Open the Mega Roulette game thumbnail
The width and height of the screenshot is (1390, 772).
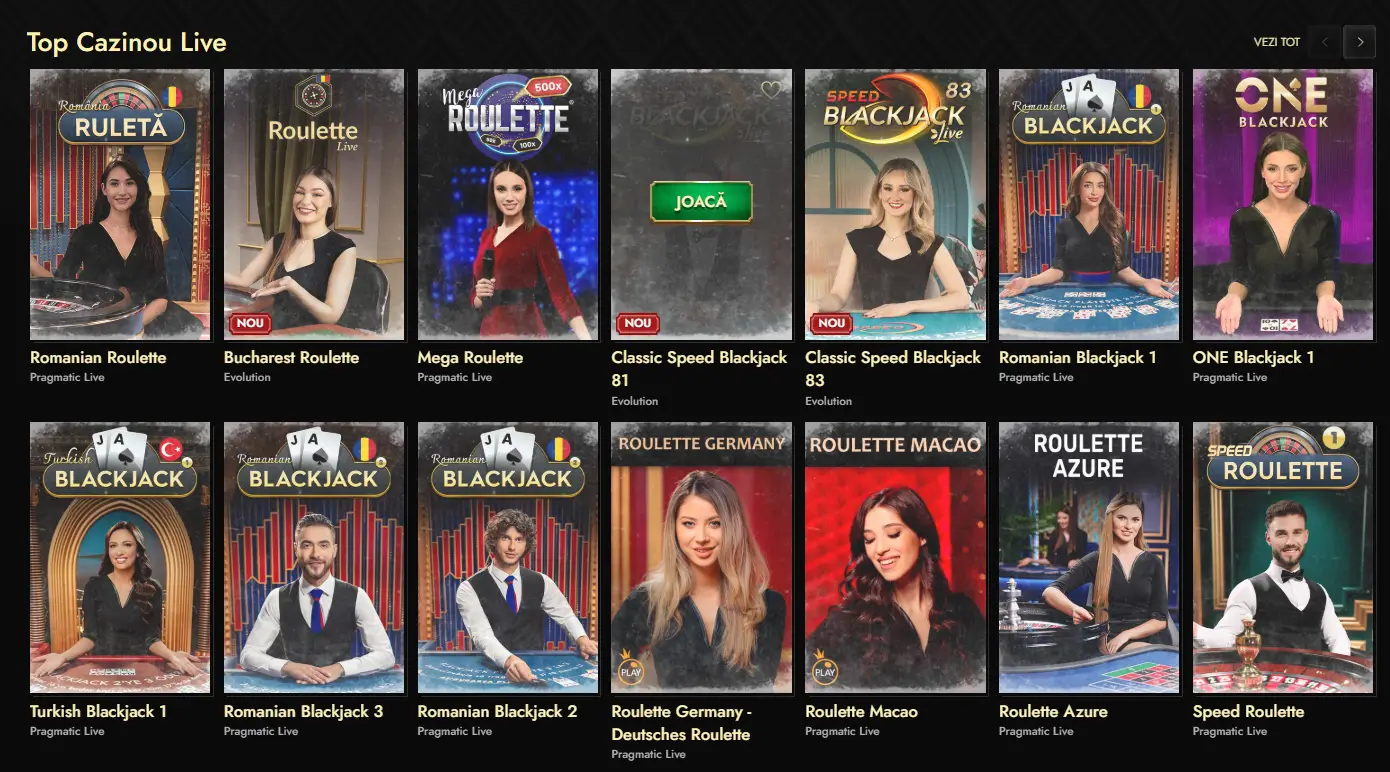(508, 205)
